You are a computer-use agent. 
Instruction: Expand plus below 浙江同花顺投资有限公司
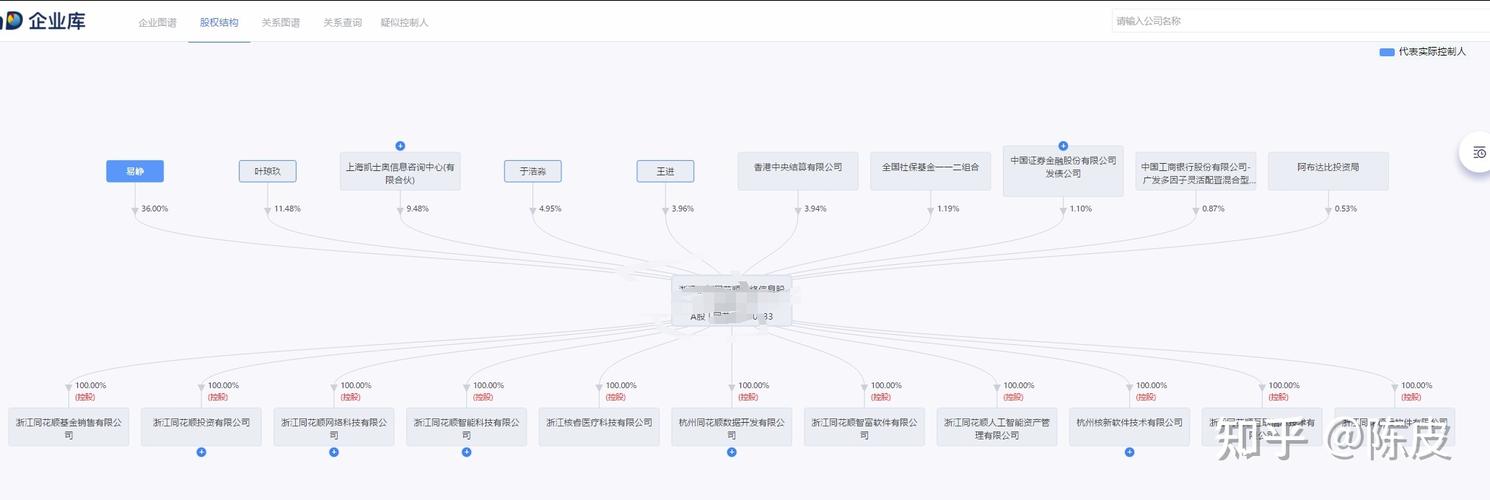pyautogui.click(x=201, y=452)
